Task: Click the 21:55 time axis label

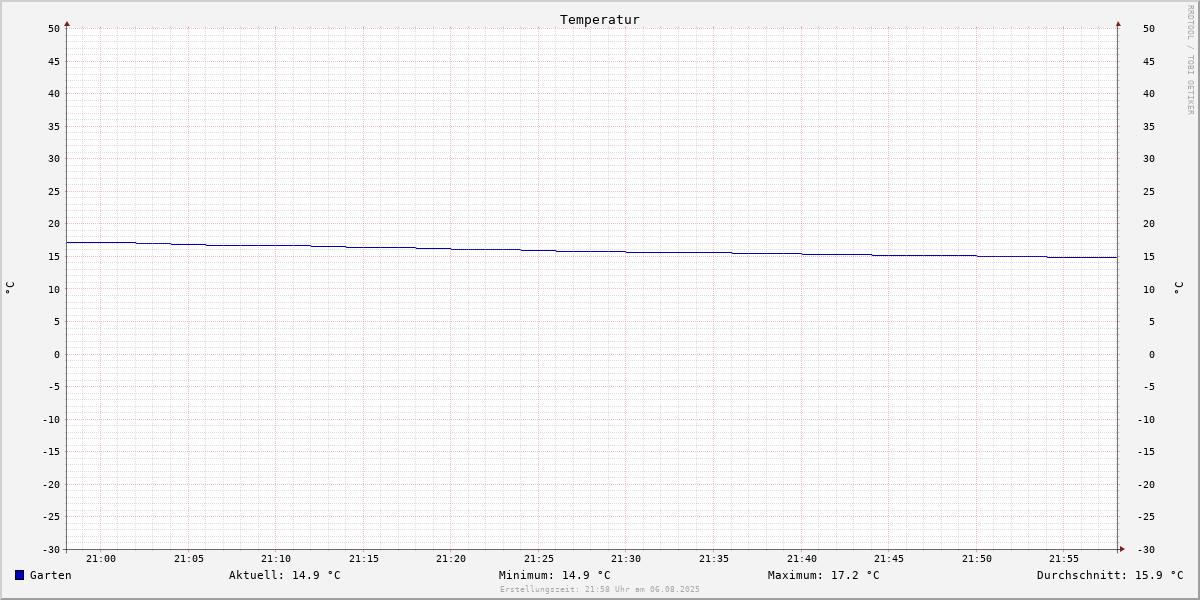Action: tap(1064, 559)
